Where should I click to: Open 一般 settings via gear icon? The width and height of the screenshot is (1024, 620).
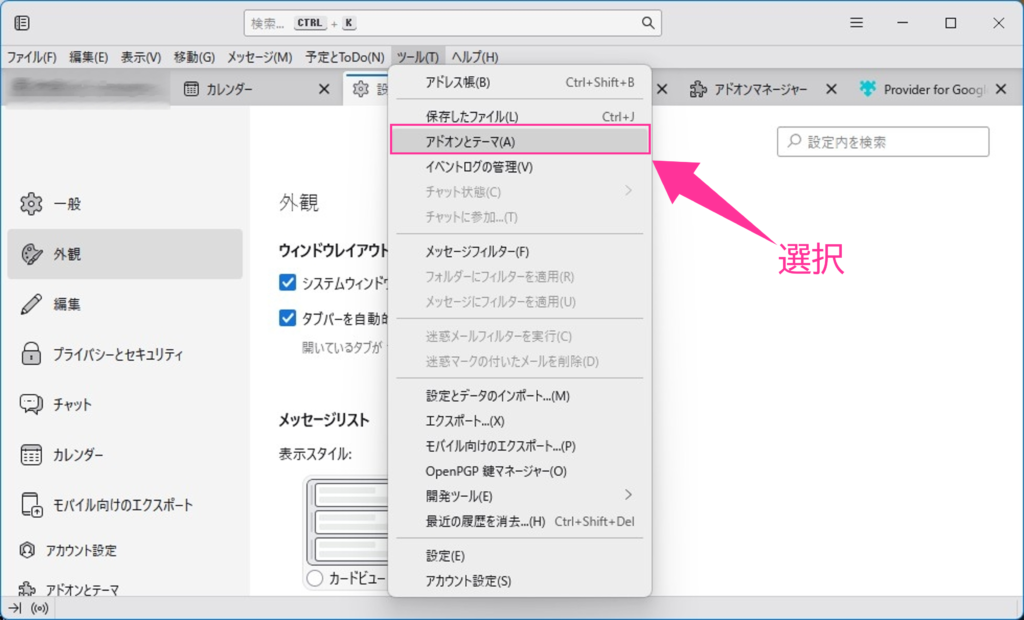point(32,204)
